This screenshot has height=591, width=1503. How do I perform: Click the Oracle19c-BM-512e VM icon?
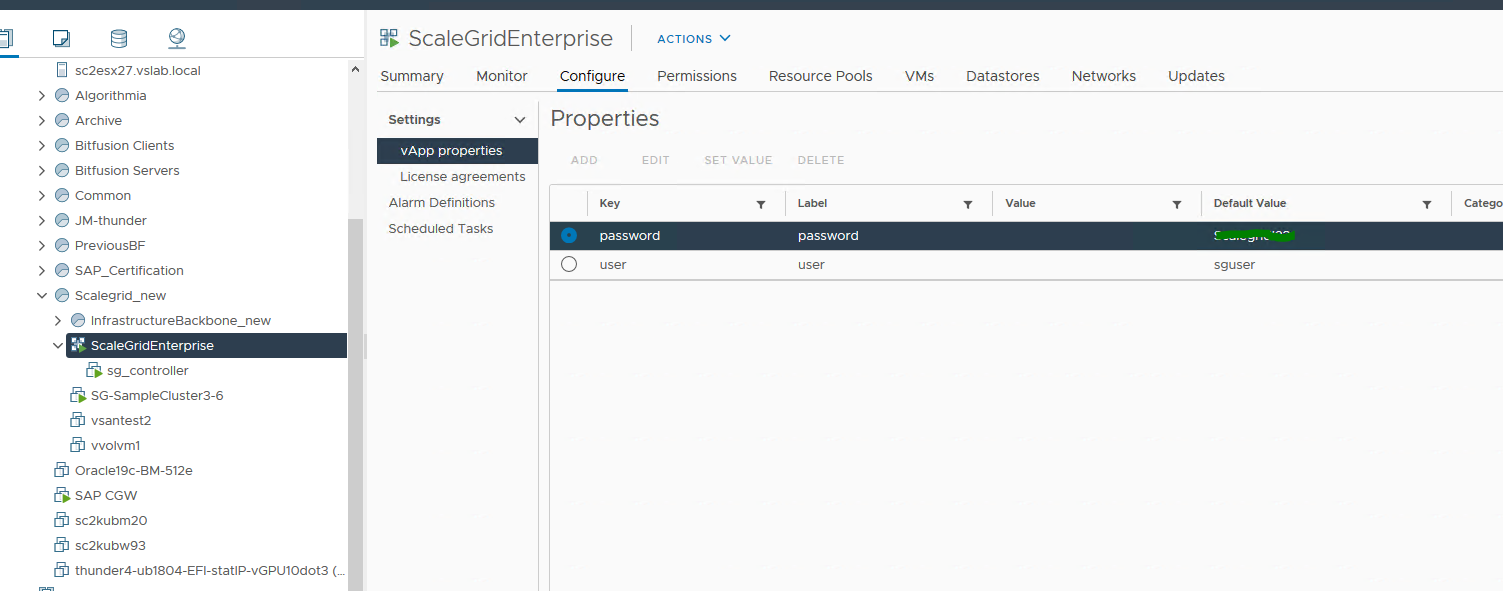[x=62, y=471]
